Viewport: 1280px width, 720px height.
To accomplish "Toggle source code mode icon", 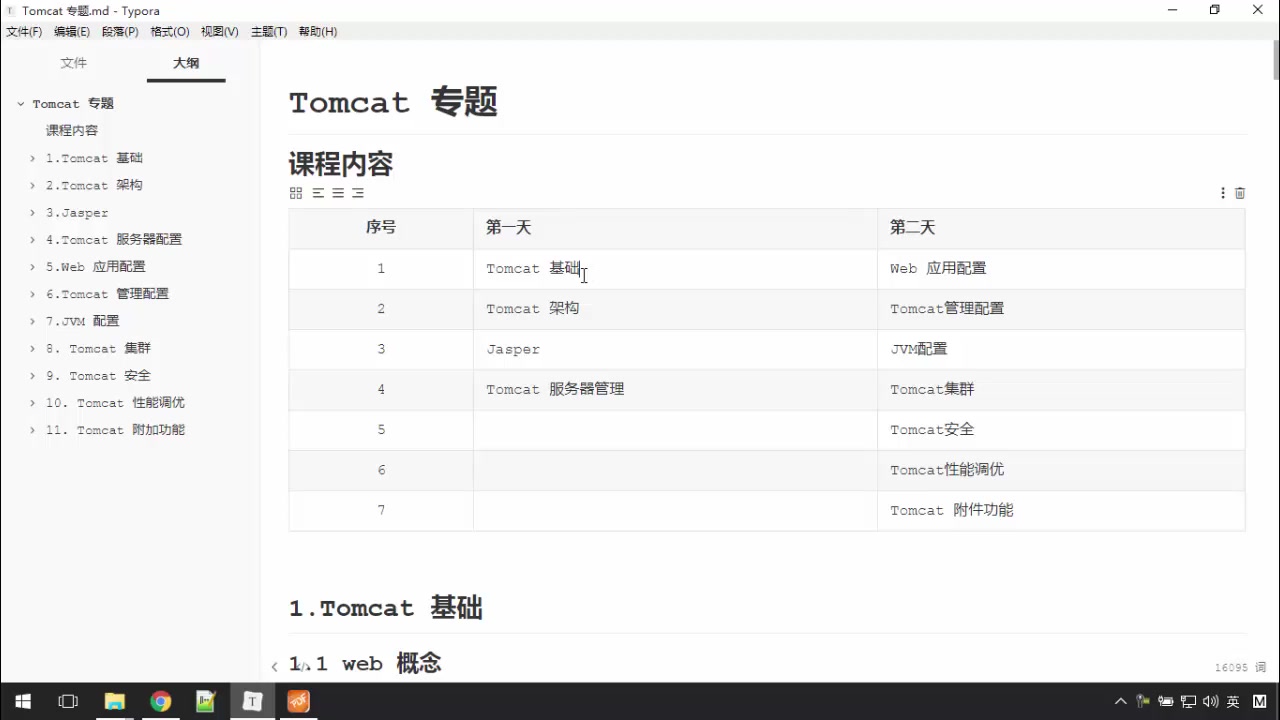I will click(x=302, y=666).
